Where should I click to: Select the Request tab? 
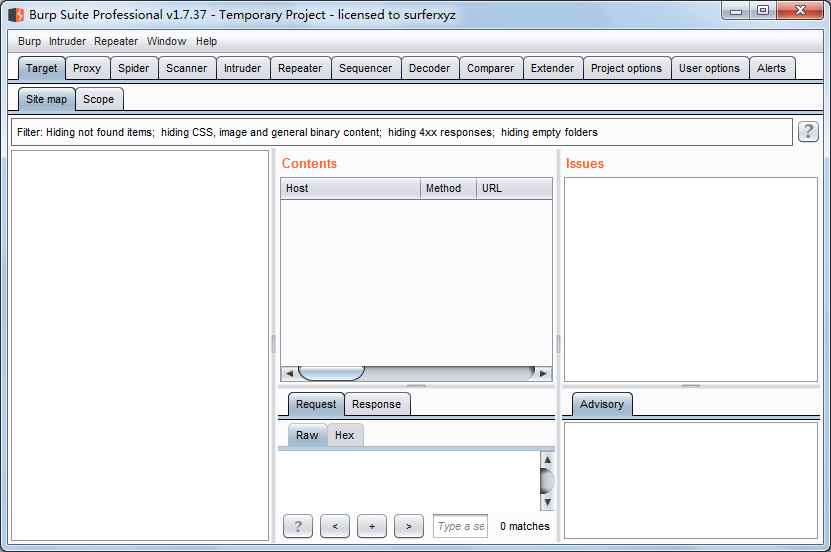click(x=316, y=404)
